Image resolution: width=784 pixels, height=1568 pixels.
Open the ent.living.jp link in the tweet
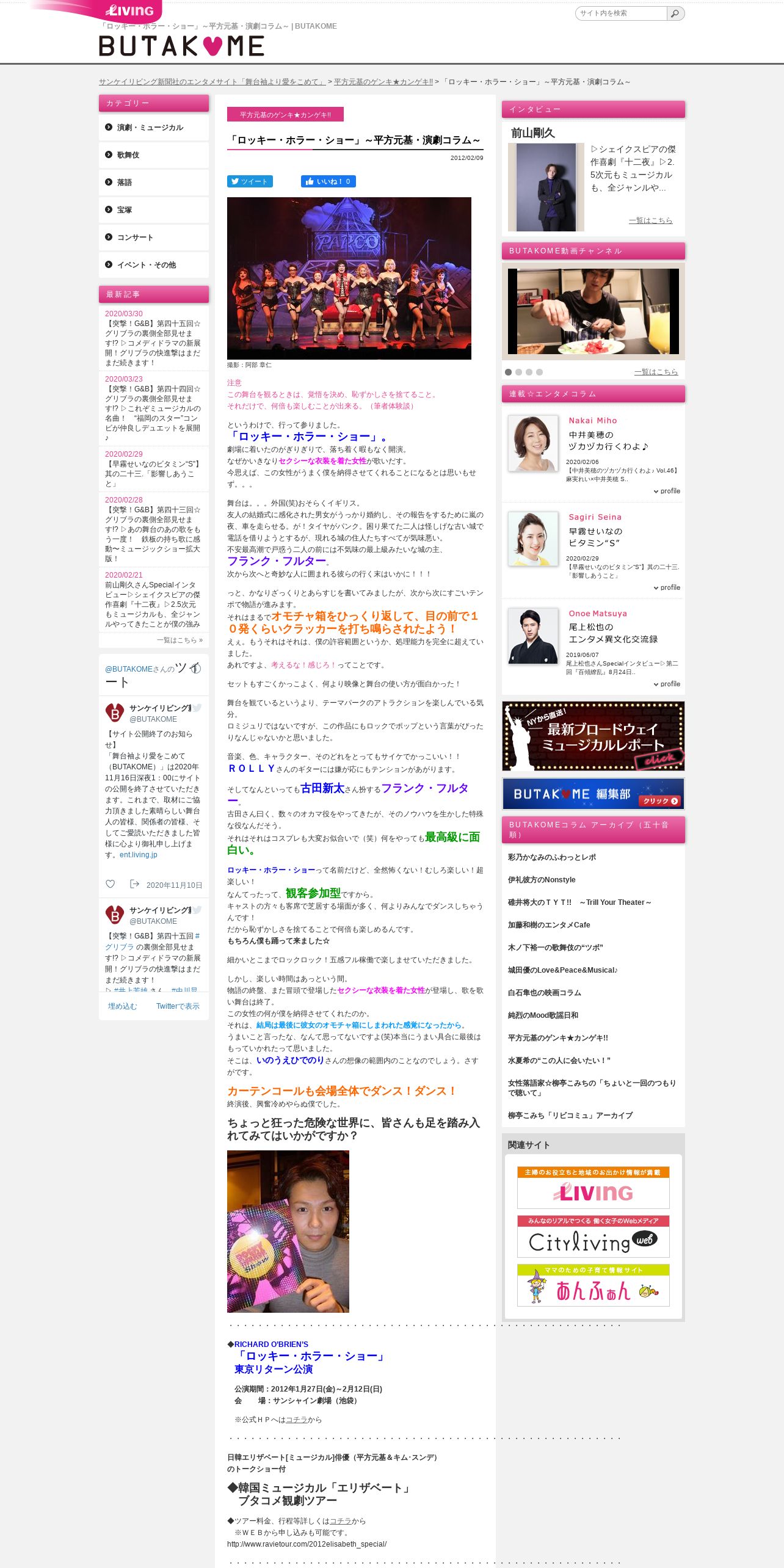click(x=139, y=855)
